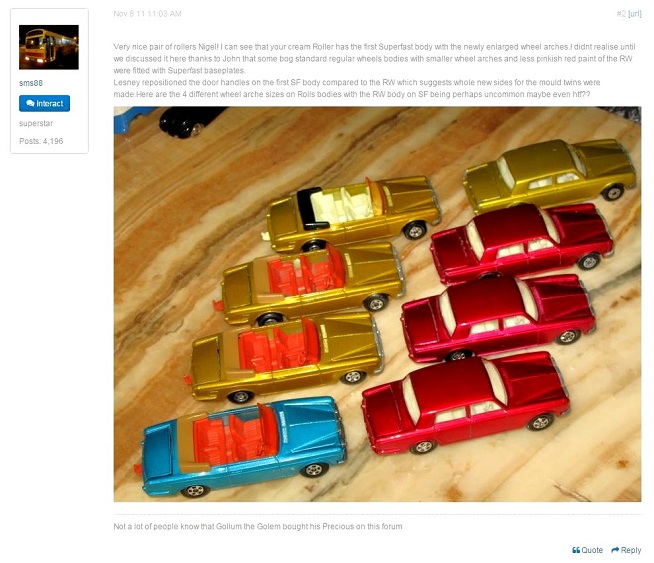The image size is (654, 563).
Task: Click the bottom red Rolls saloon in photo
Action: pyautogui.click(x=465, y=403)
